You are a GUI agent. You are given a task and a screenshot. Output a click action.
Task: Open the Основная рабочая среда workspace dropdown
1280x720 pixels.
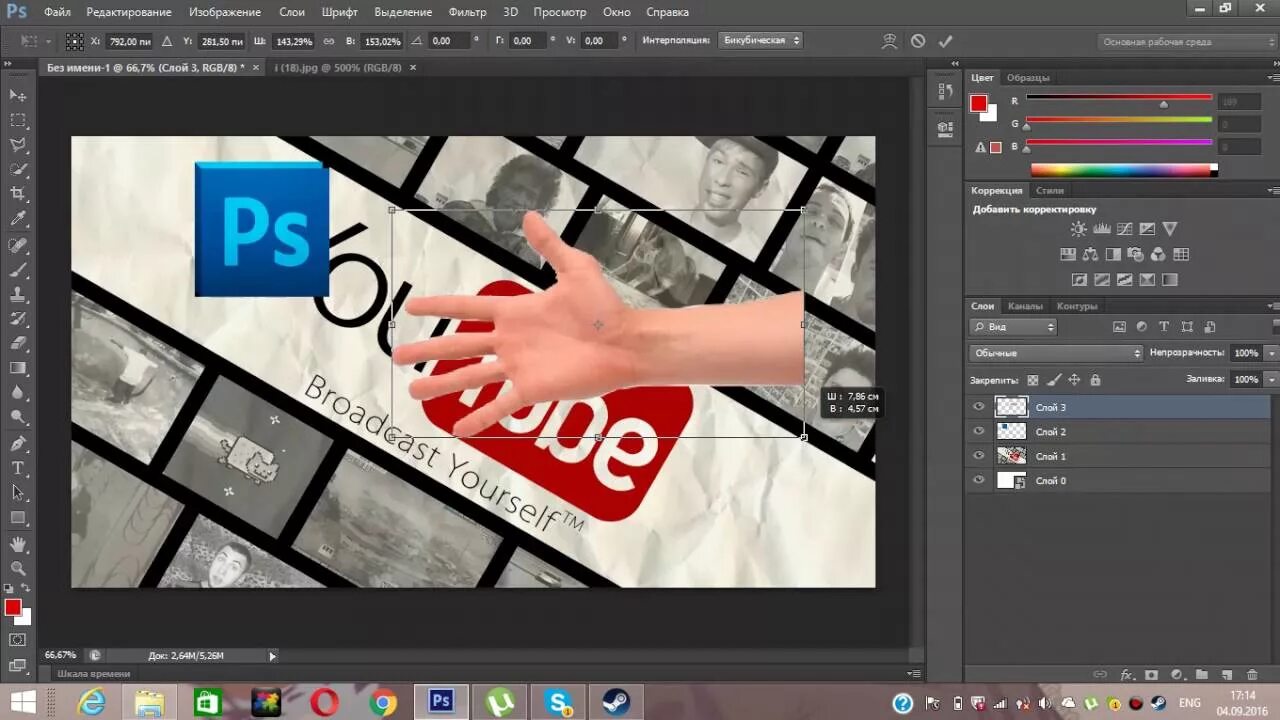coord(1186,42)
